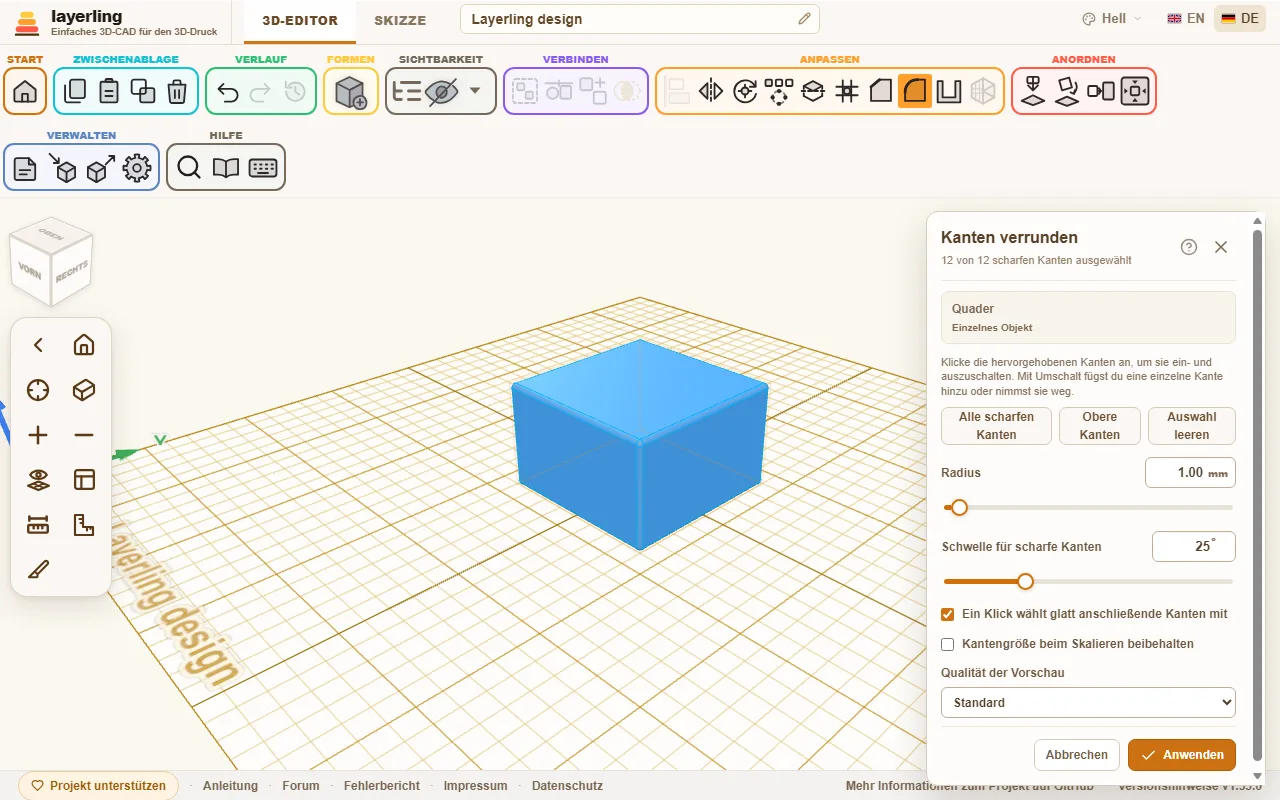Click the ruler measure icon in left panel
Viewport: 1280px width, 800px height.
38,524
